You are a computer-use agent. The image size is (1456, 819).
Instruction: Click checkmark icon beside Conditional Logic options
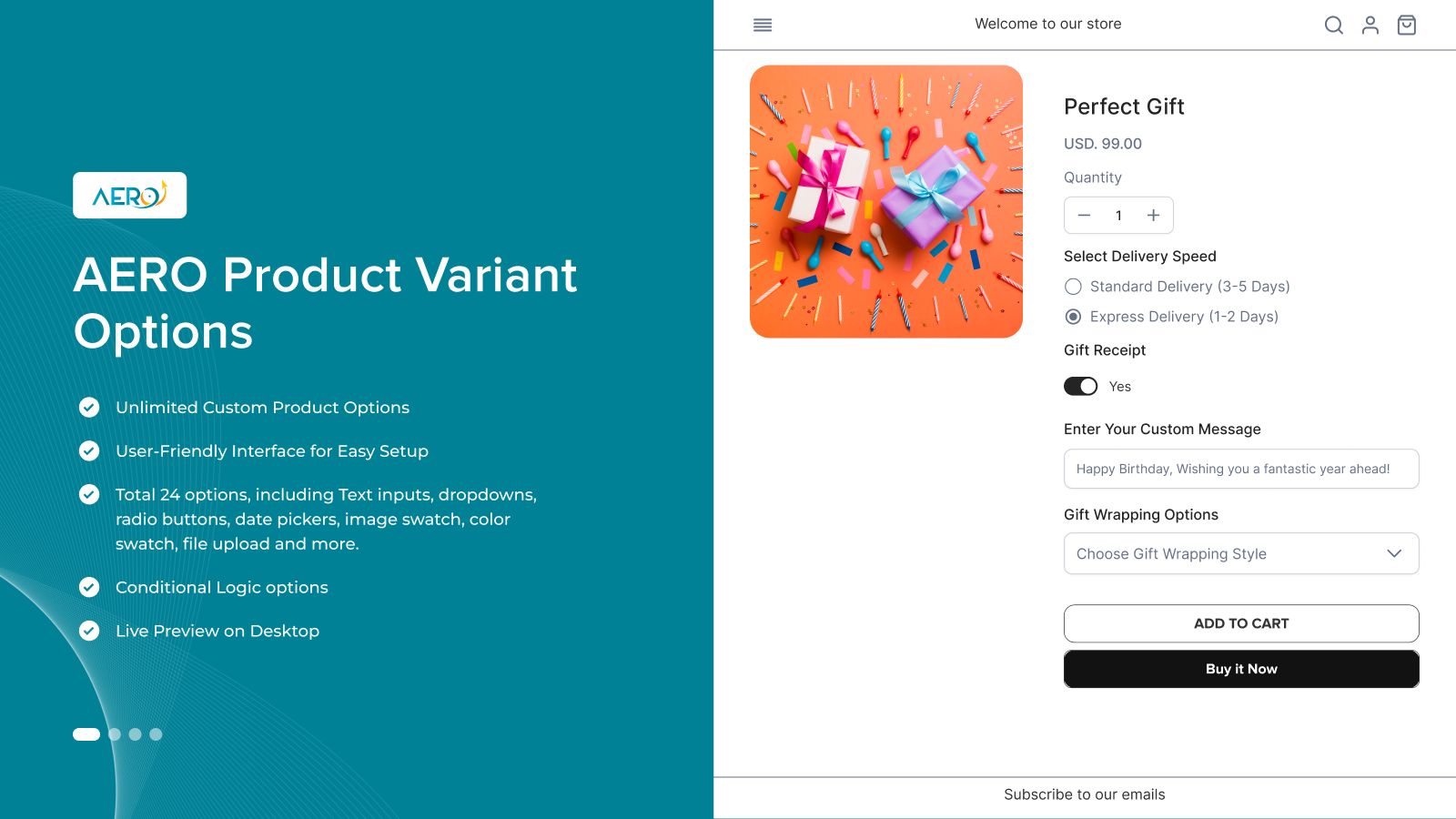point(89,587)
